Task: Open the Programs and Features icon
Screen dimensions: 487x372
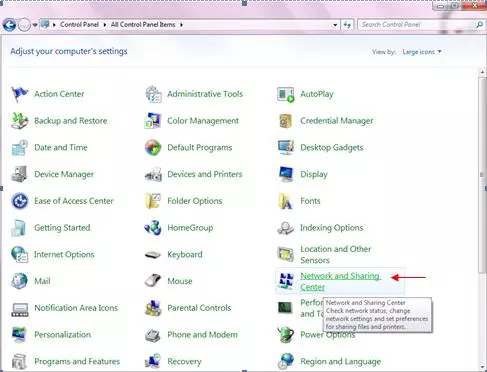Action: (19, 361)
